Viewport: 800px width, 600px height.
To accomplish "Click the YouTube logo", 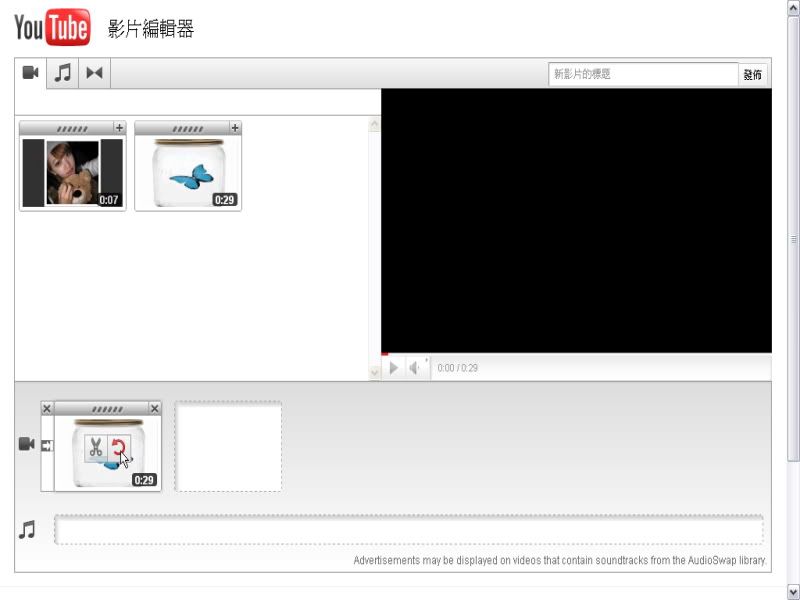I will click(52, 28).
